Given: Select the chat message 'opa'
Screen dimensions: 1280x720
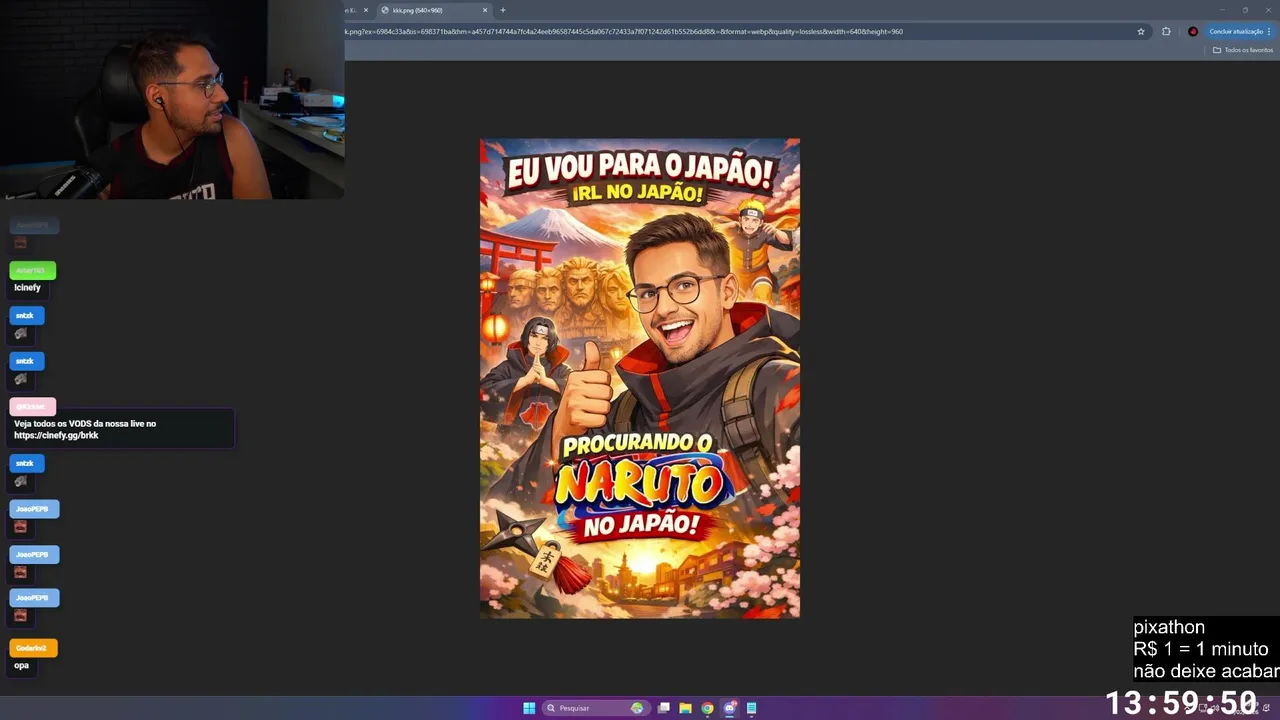Looking at the screenshot, I should click(x=21, y=665).
